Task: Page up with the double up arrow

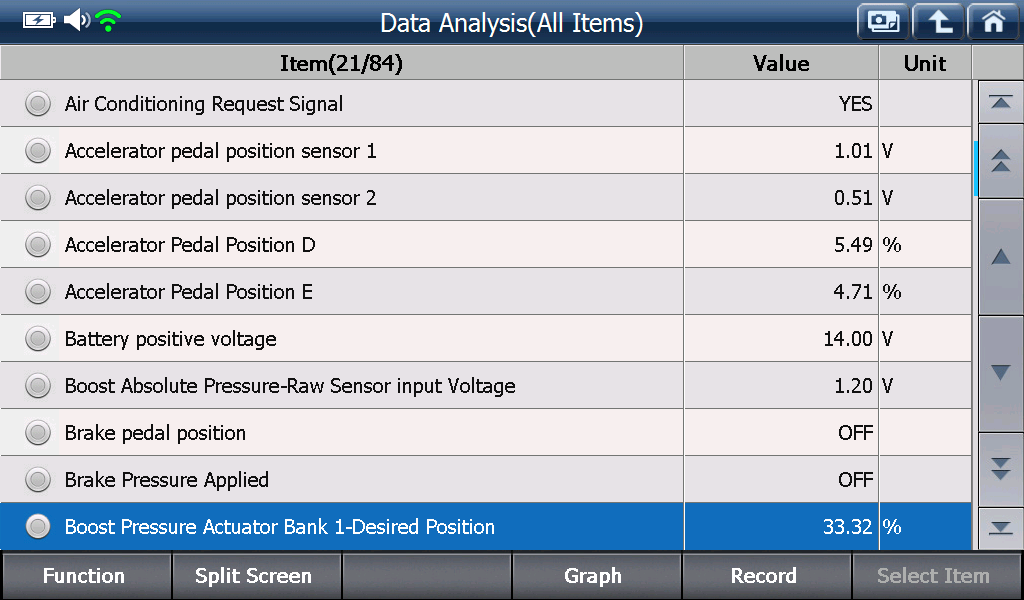Action: pos(1000,161)
